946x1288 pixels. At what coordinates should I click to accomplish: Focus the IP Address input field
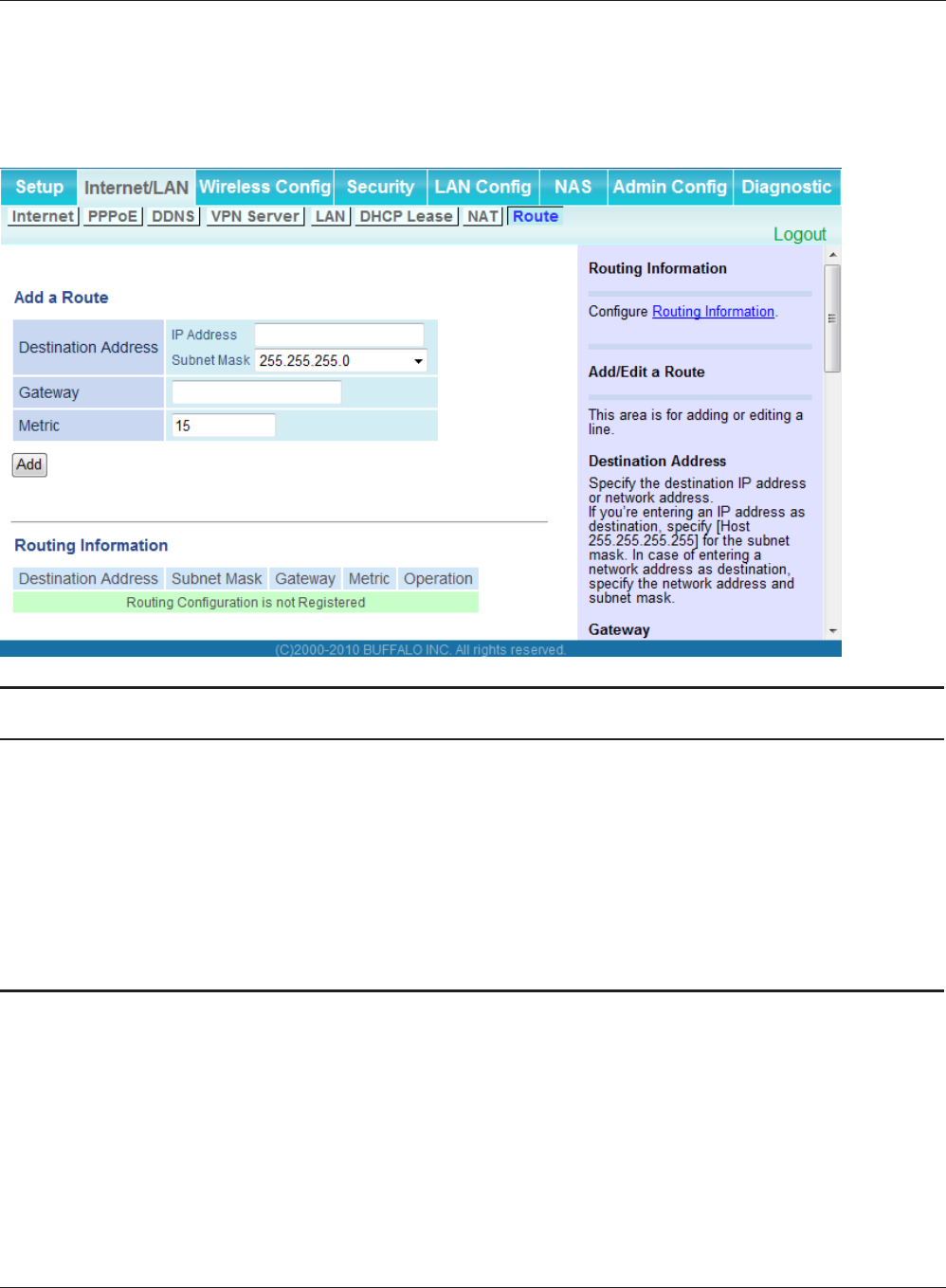point(339,335)
